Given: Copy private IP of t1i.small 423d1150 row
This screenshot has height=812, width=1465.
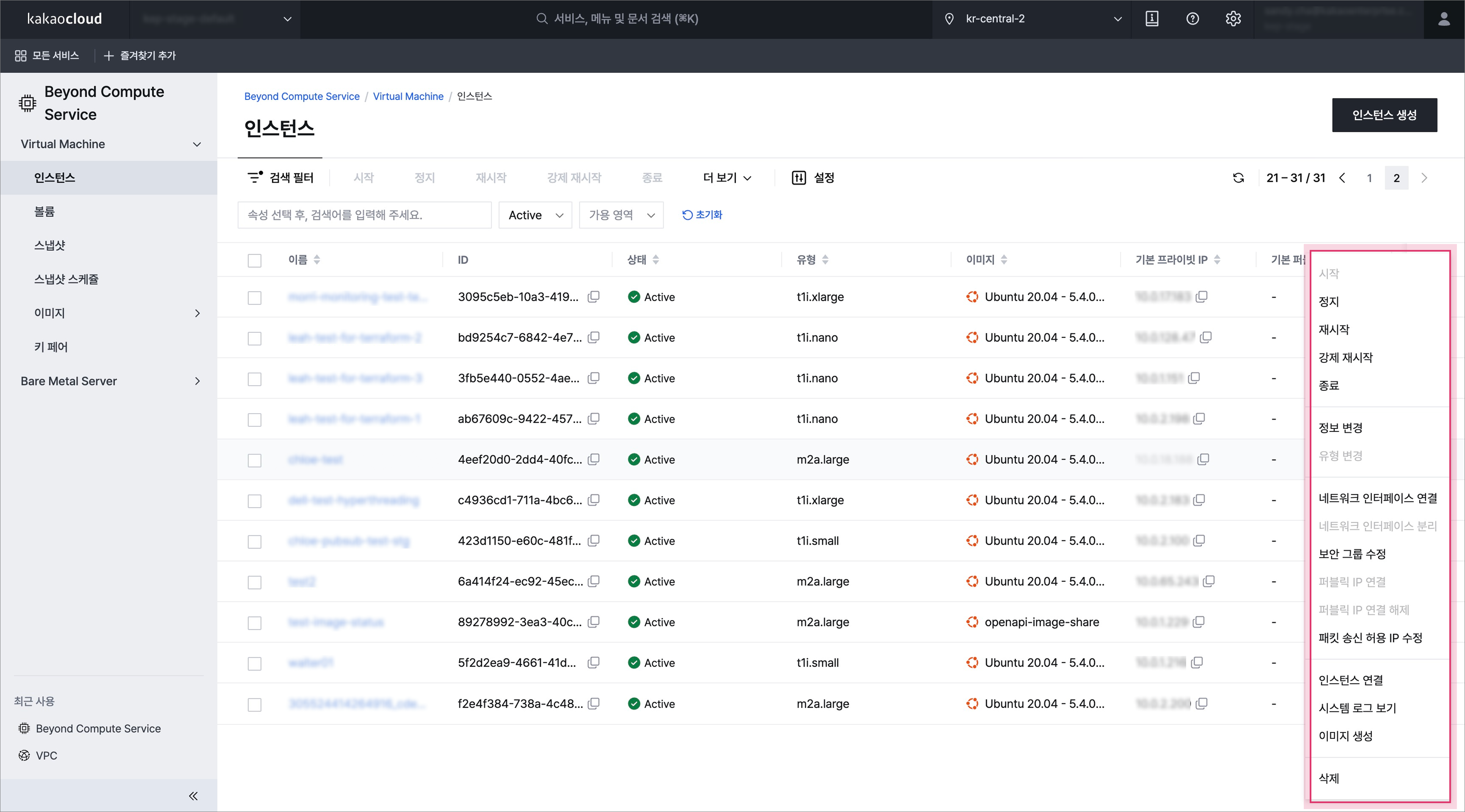Looking at the screenshot, I should pos(1199,540).
